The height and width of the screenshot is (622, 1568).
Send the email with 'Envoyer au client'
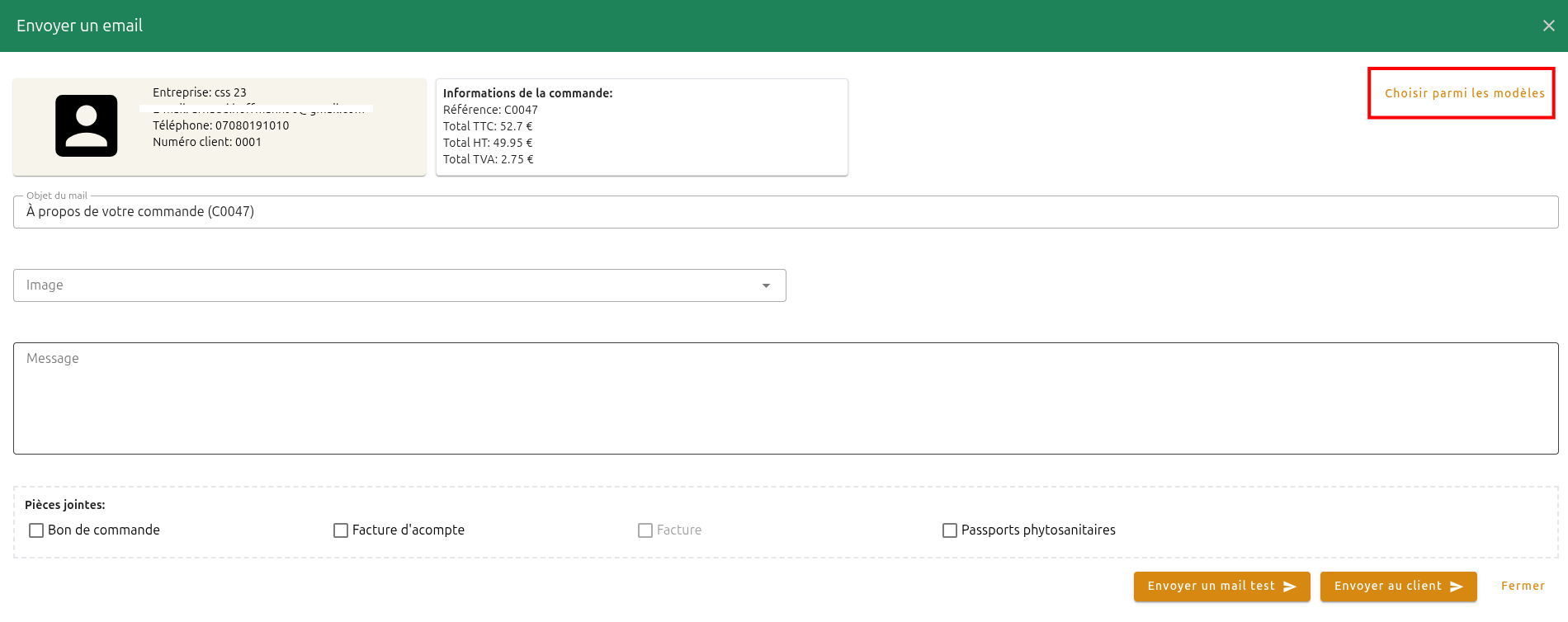(1398, 587)
